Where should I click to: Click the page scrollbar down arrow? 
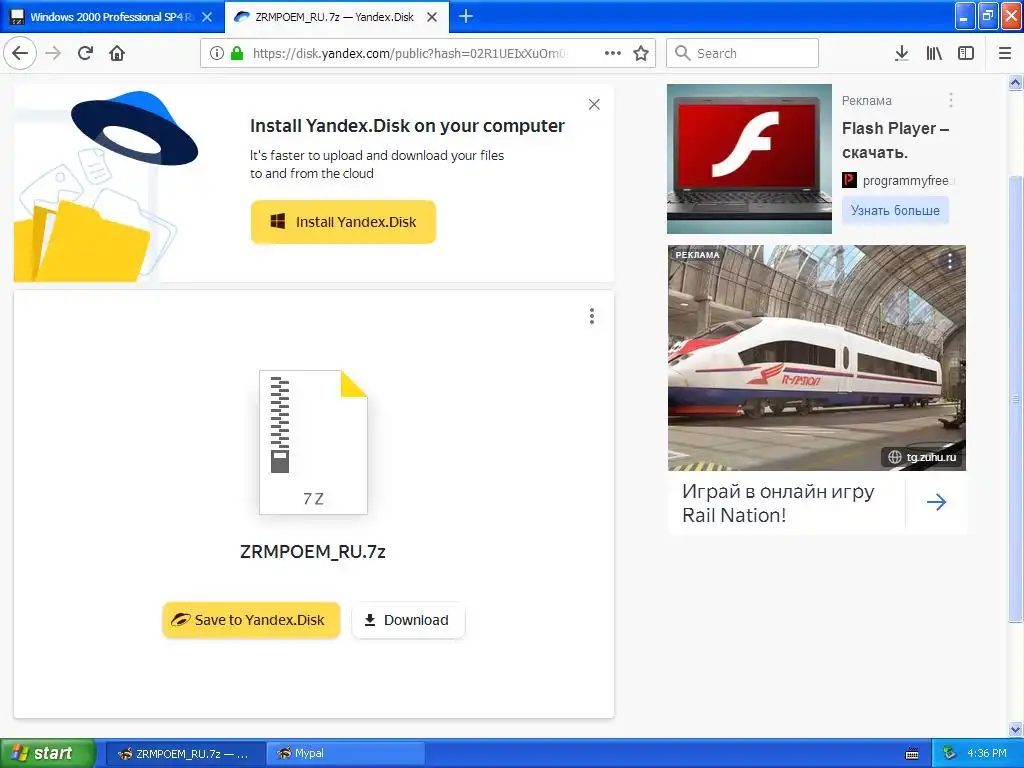tap(1015, 729)
